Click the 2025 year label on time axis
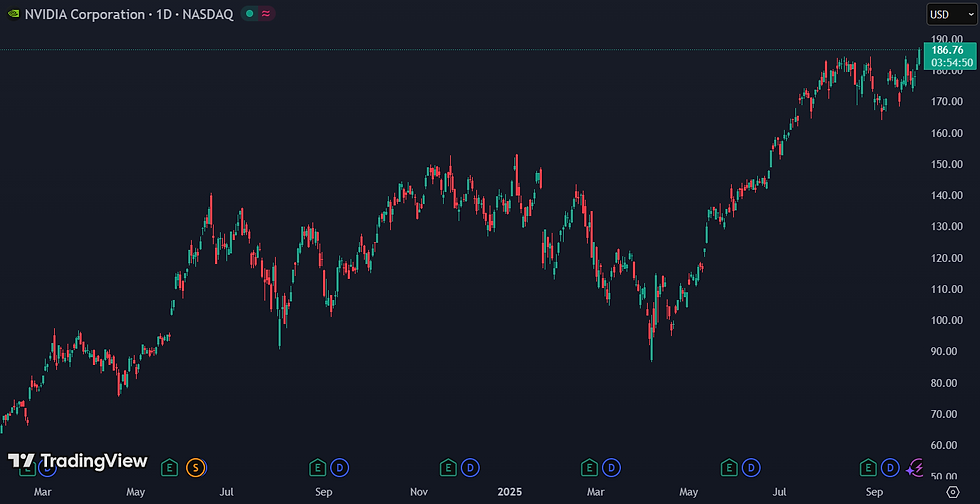 pyautogui.click(x=509, y=492)
